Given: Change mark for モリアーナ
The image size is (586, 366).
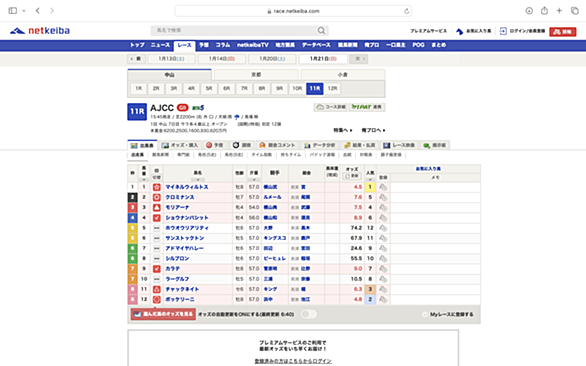Looking at the screenshot, I should [x=157, y=207].
